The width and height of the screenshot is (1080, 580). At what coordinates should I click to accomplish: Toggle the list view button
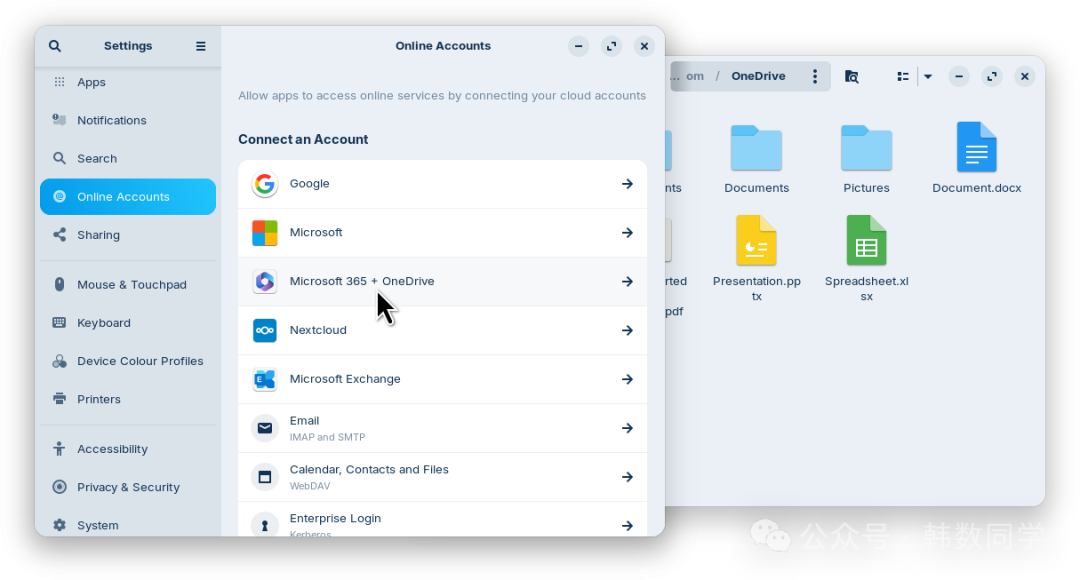click(x=901, y=76)
